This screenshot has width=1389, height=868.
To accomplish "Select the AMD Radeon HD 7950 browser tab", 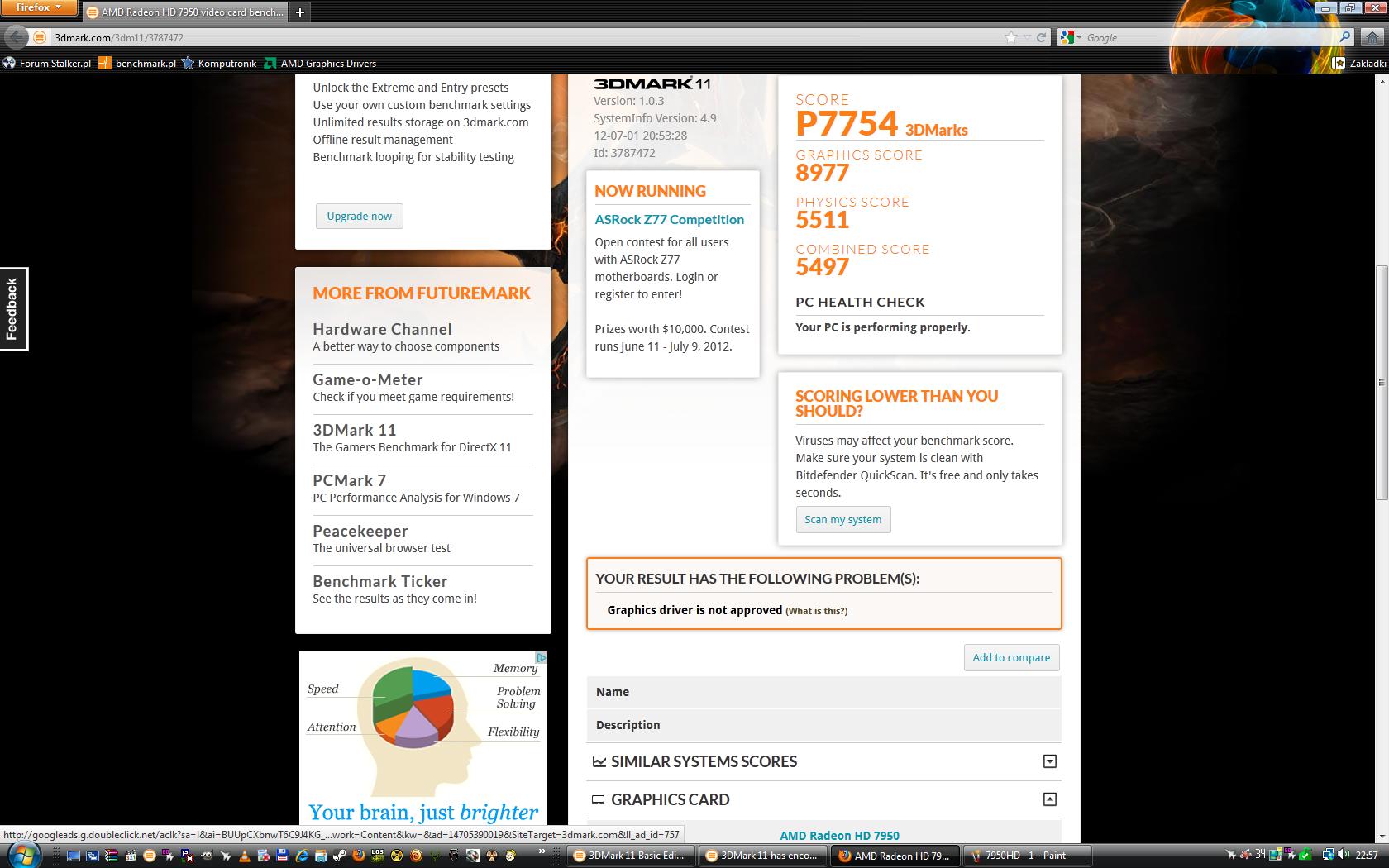I will tap(184, 12).
